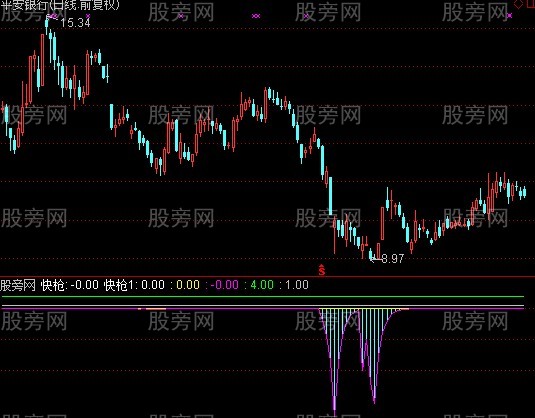
Task: Click the white 1.00 indicator value
Action: click(297, 285)
